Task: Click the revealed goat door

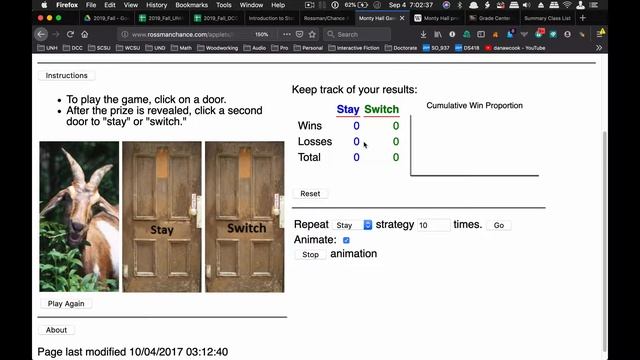Action: [x=79, y=217]
